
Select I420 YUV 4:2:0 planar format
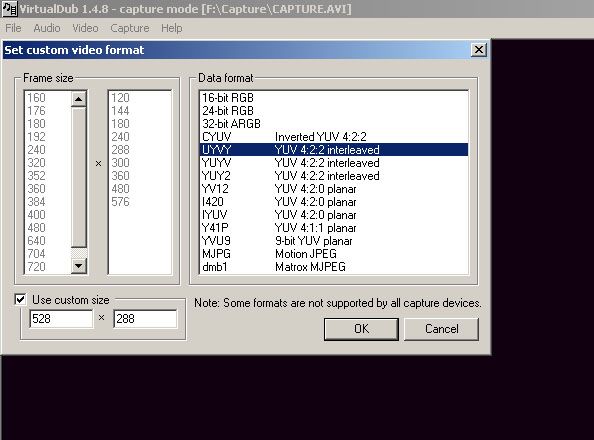click(x=334, y=202)
